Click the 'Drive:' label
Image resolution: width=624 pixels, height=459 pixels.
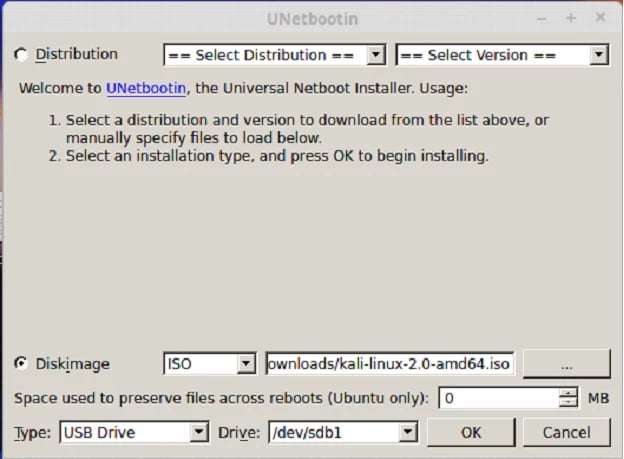coord(239,433)
